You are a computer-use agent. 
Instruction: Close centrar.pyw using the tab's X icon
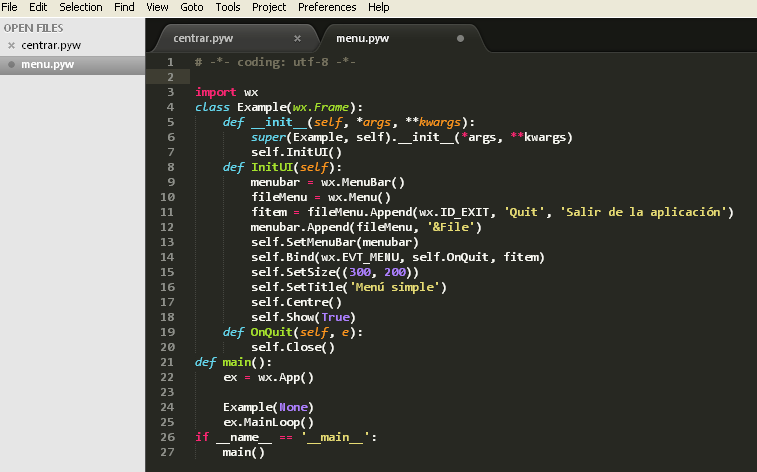297,39
